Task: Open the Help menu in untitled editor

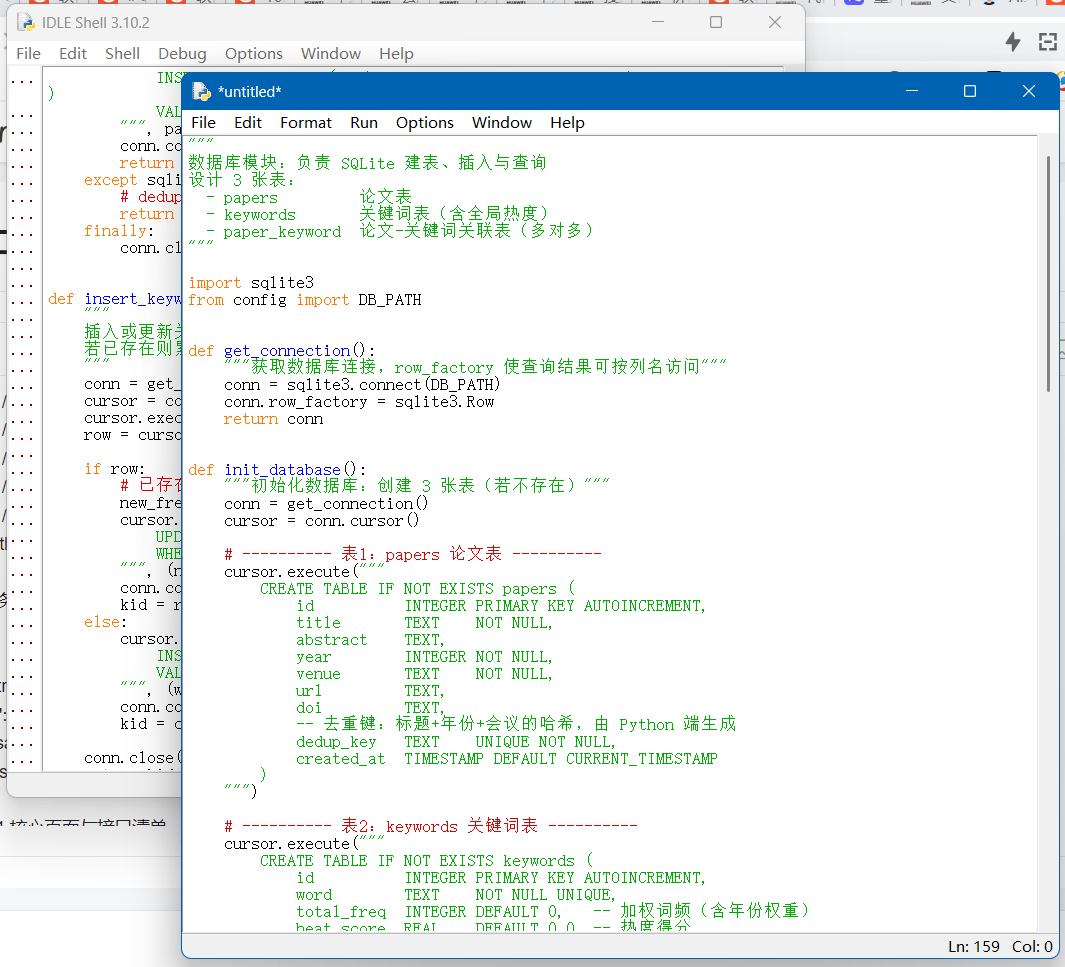Action: [567, 123]
